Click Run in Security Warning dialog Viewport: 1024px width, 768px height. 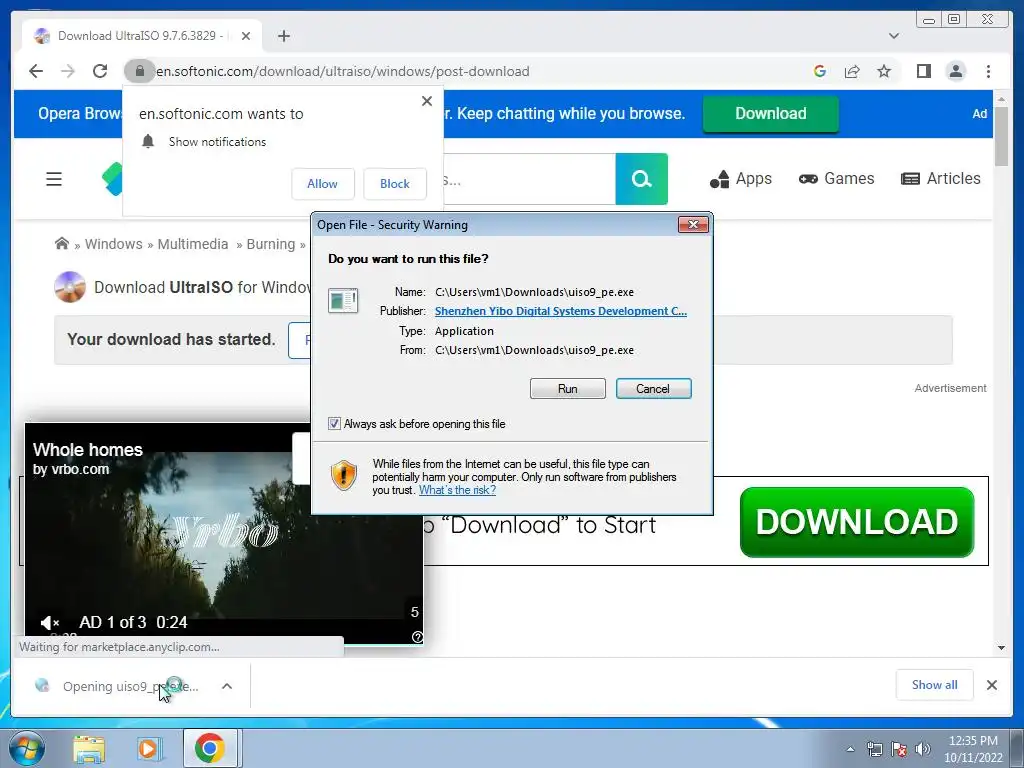pyautogui.click(x=568, y=389)
